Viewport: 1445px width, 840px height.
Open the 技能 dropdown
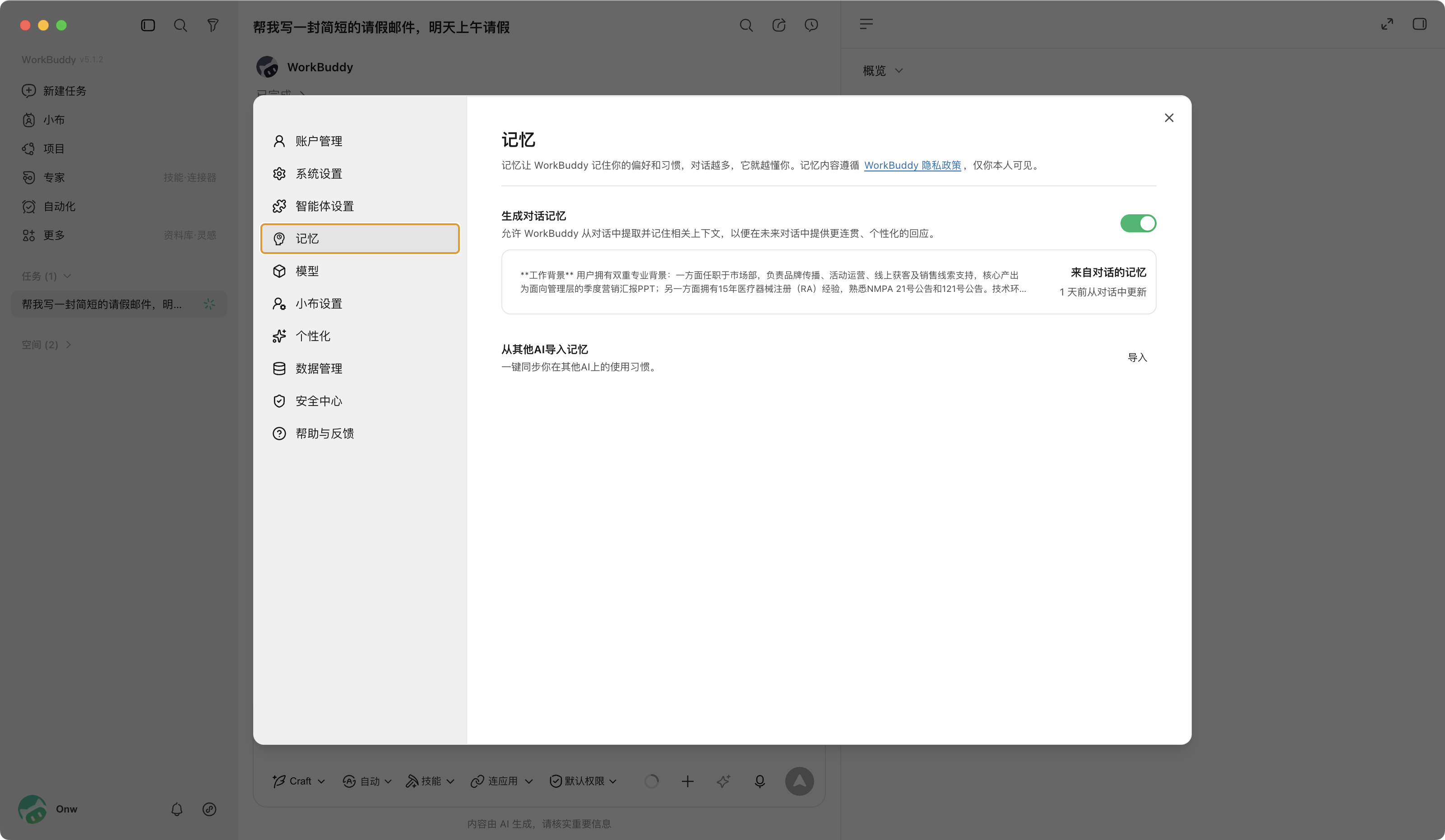point(430,781)
